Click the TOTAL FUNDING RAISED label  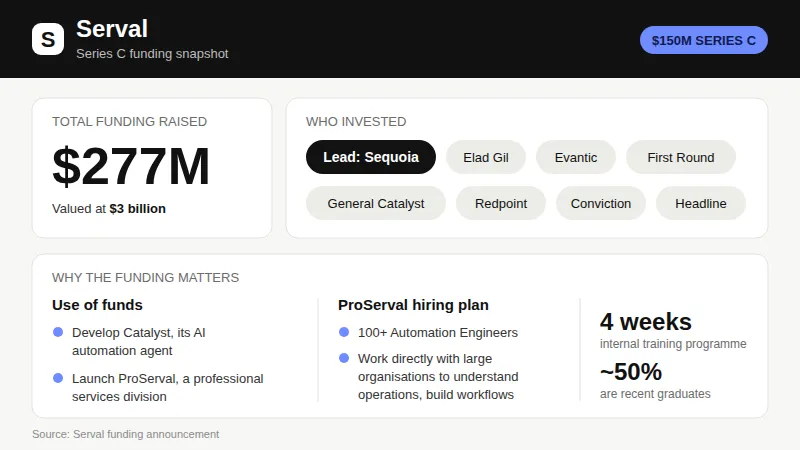click(x=130, y=121)
